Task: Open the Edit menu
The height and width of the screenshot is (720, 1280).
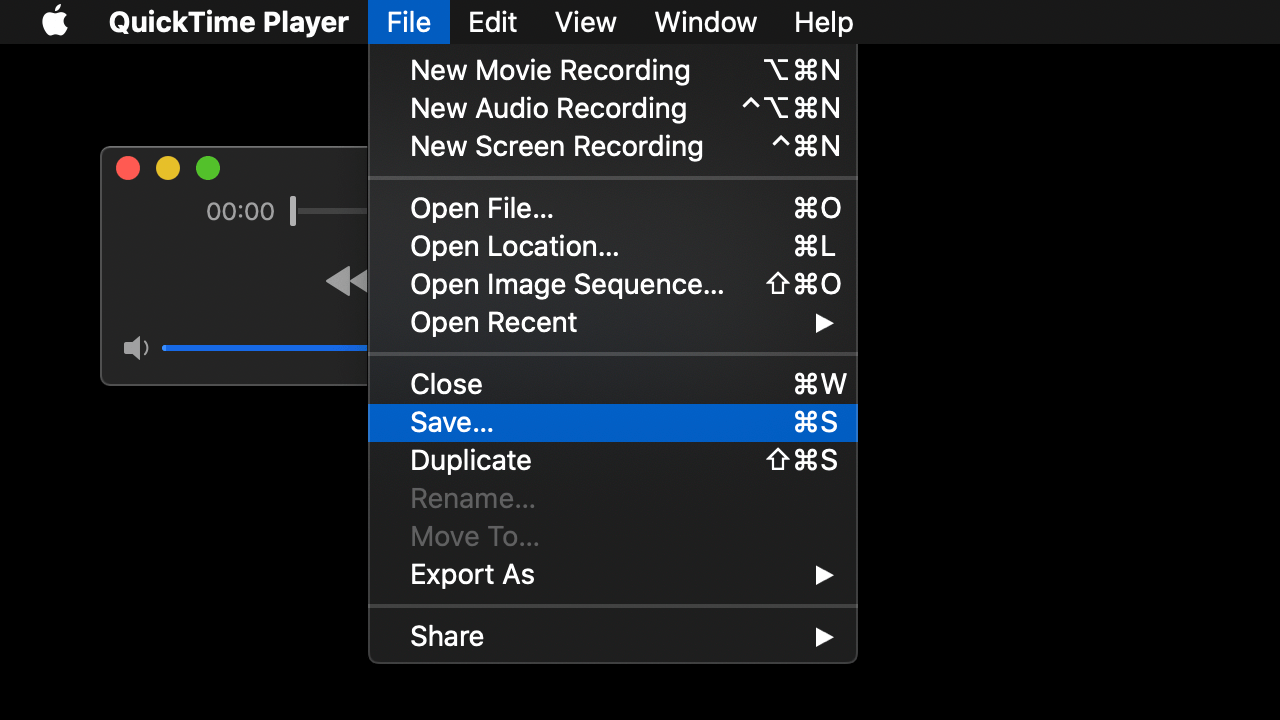Action: click(x=493, y=22)
